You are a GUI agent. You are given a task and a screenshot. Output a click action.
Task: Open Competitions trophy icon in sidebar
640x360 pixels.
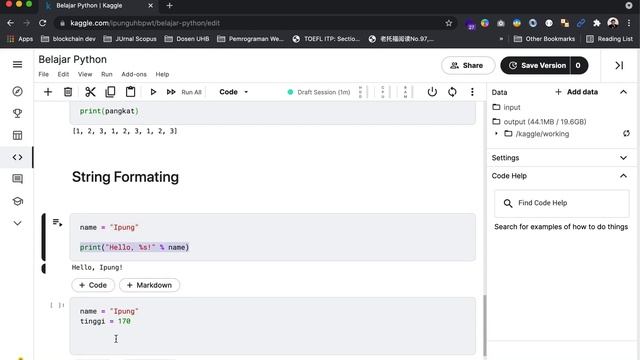[18, 113]
